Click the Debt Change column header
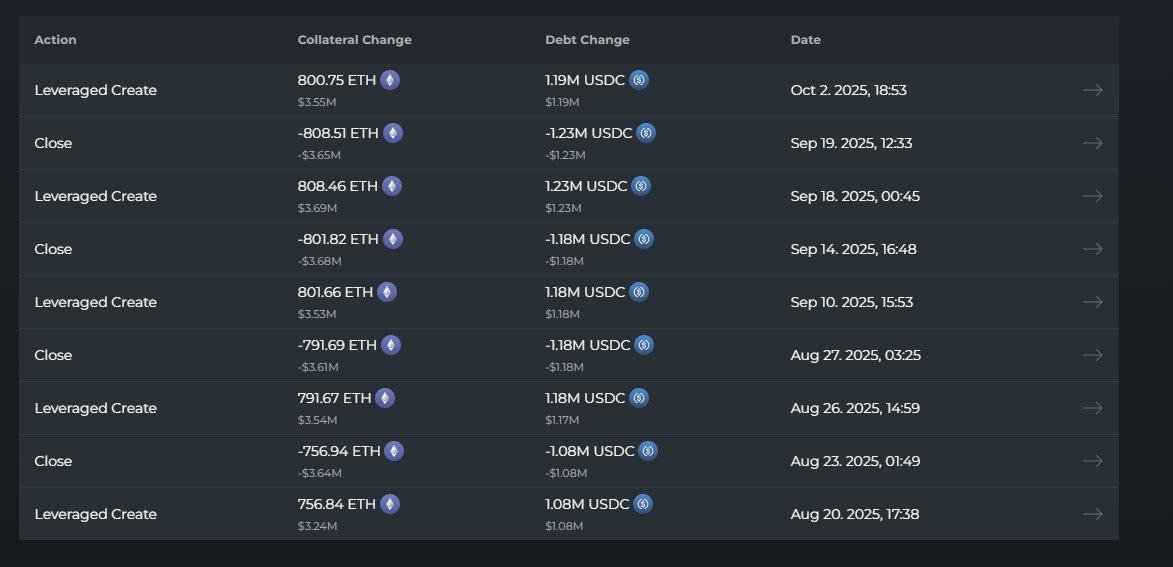The width and height of the screenshot is (1173, 567). (x=587, y=40)
